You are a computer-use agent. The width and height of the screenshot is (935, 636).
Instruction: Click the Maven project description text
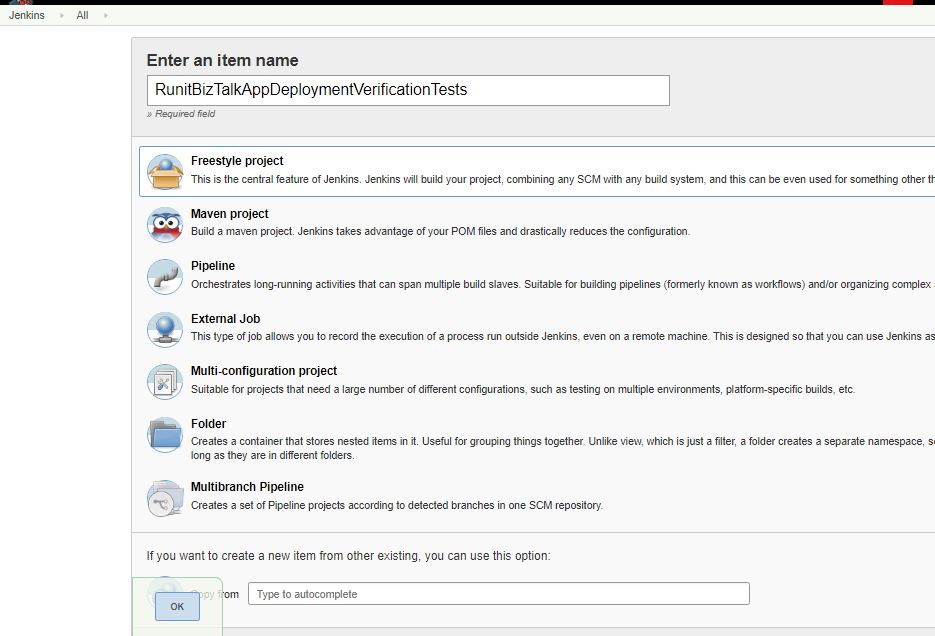click(440, 231)
